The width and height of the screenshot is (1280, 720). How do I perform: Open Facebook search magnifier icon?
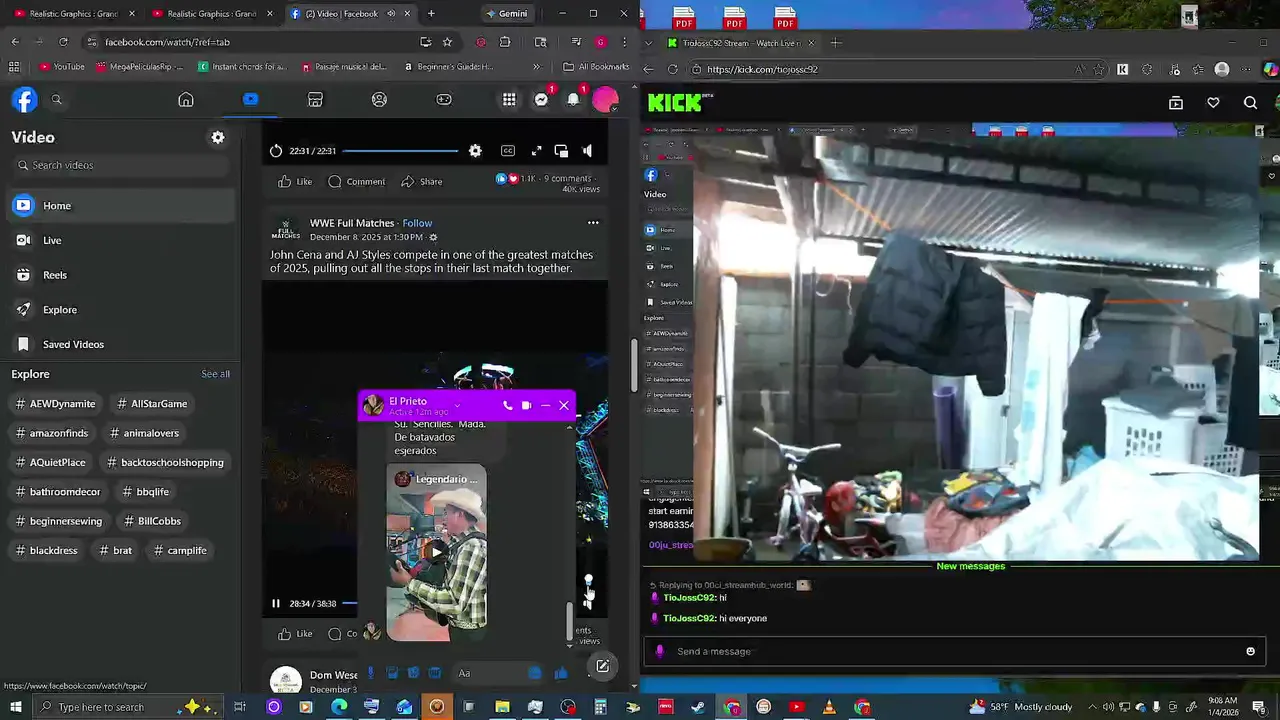click(x=57, y=99)
